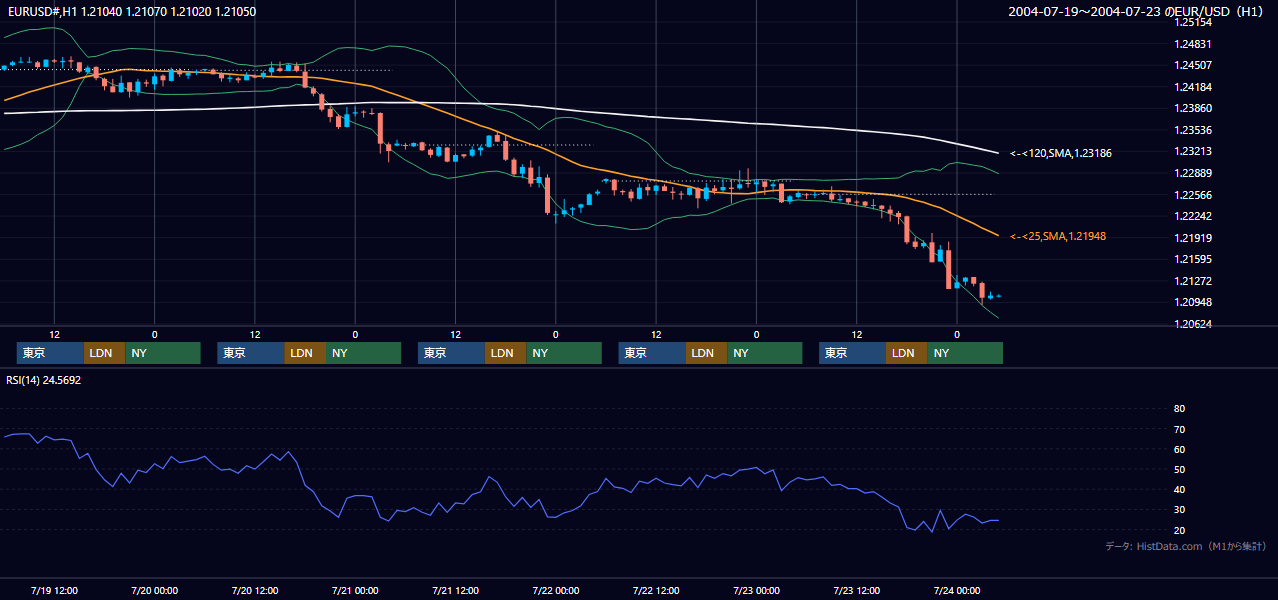Click the LDN block in the rightmost session bar
The image size is (1278, 600).
pos(907,353)
